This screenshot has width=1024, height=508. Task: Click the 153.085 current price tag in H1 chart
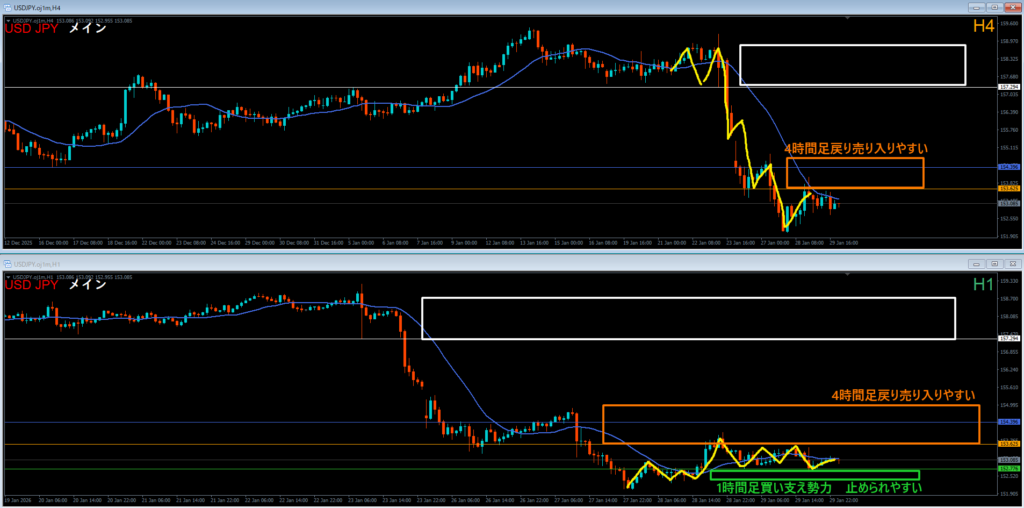click(x=1008, y=460)
